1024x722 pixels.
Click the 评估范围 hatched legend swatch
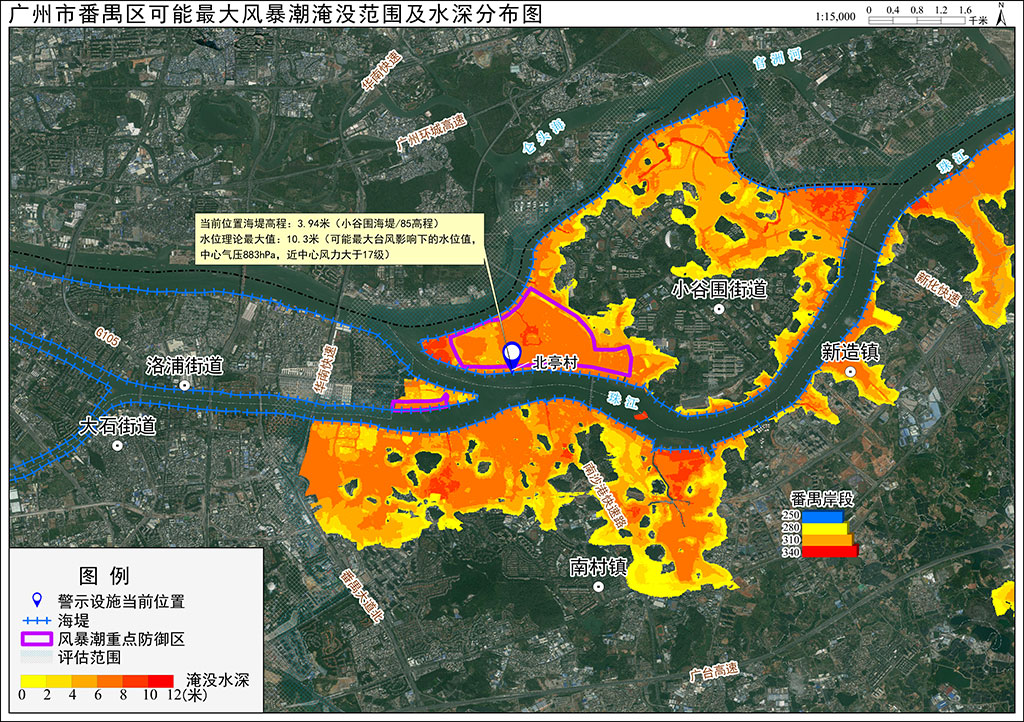pos(37,657)
